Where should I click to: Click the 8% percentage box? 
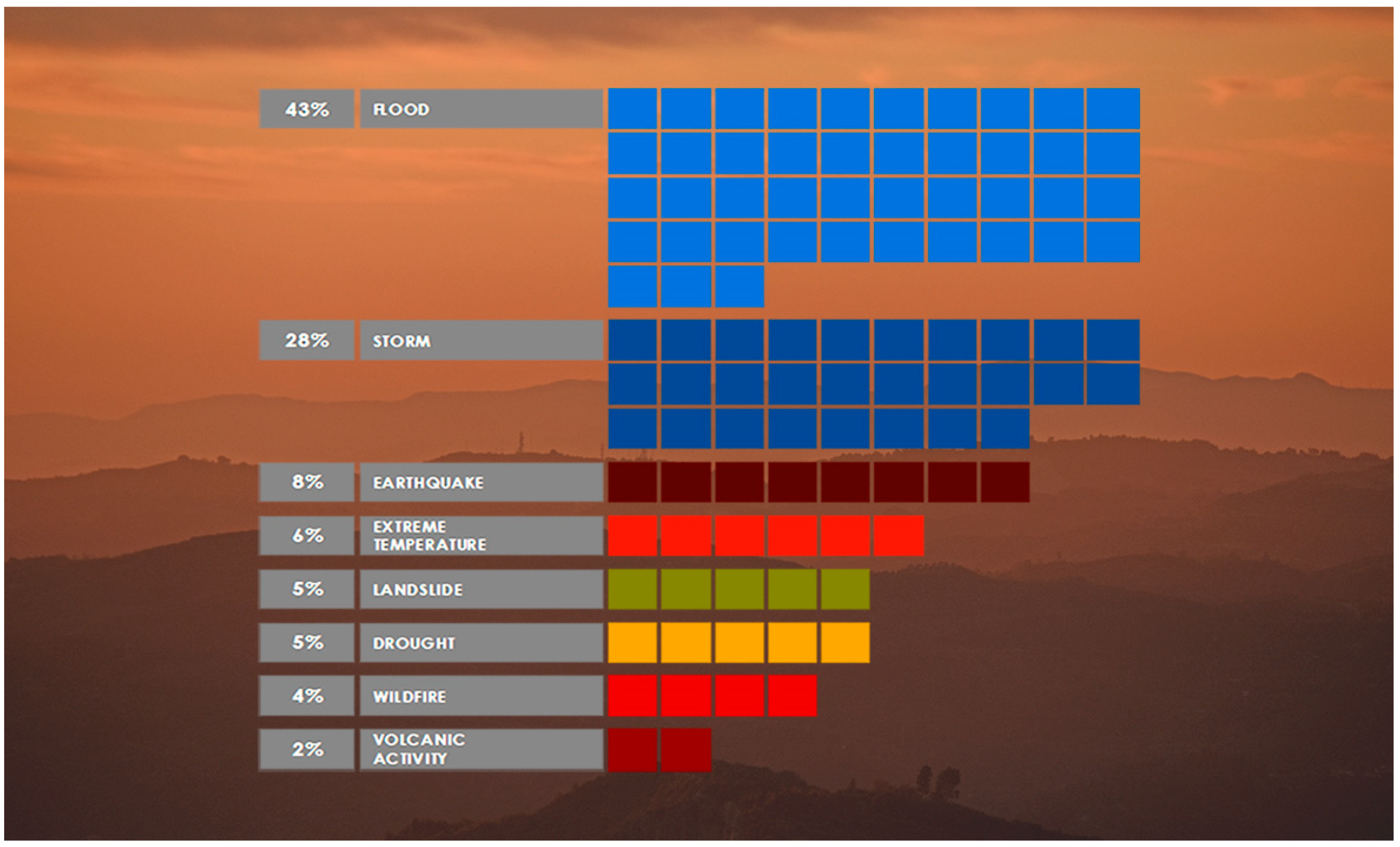[307, 482]
